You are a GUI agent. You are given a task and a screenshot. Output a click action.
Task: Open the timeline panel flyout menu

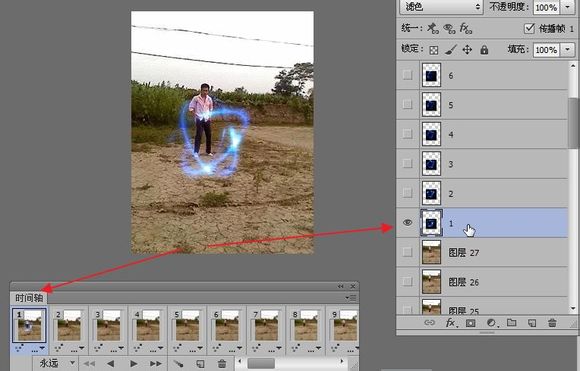351,298
